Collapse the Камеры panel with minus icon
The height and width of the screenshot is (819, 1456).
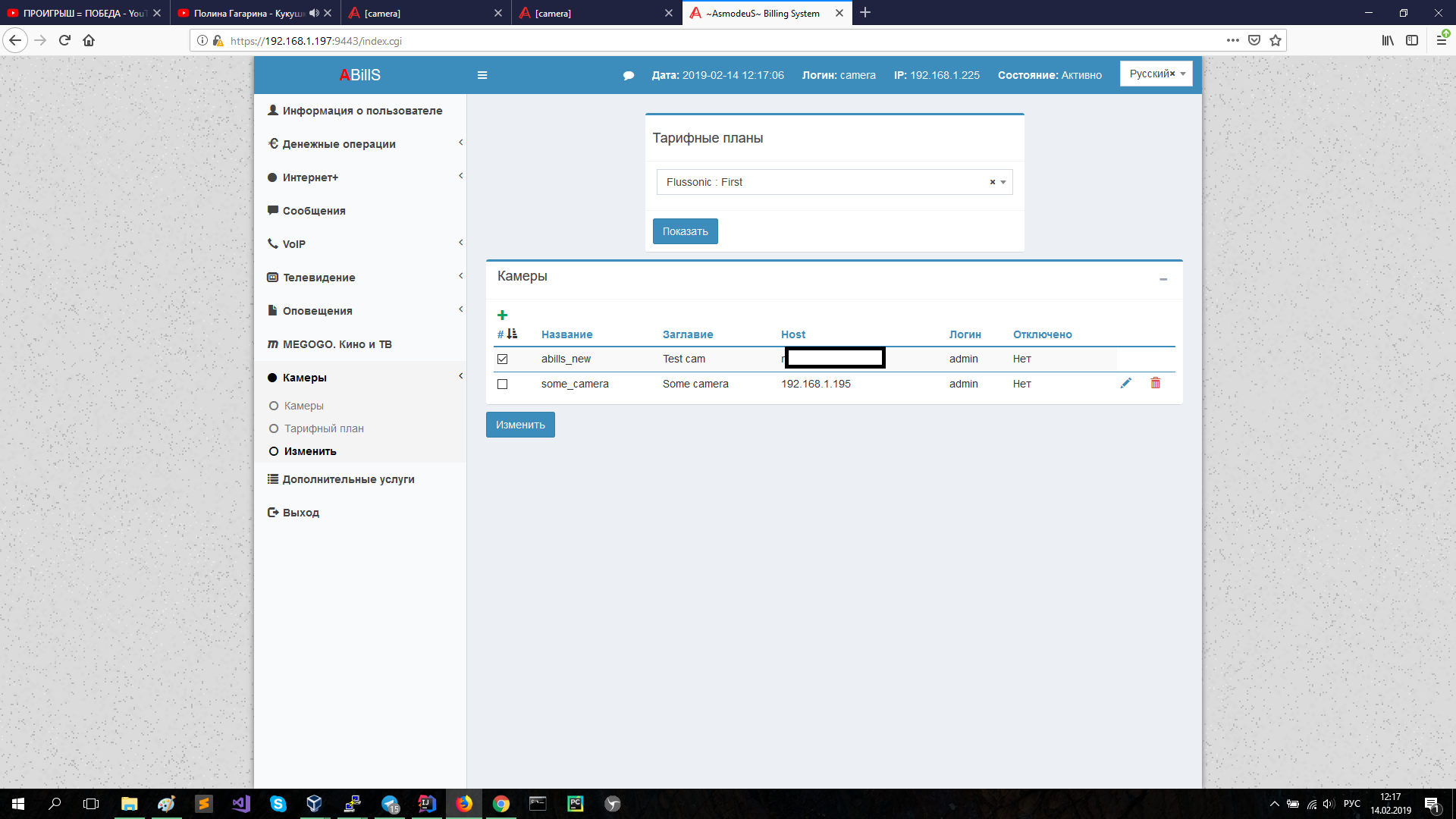(1163, 280)
